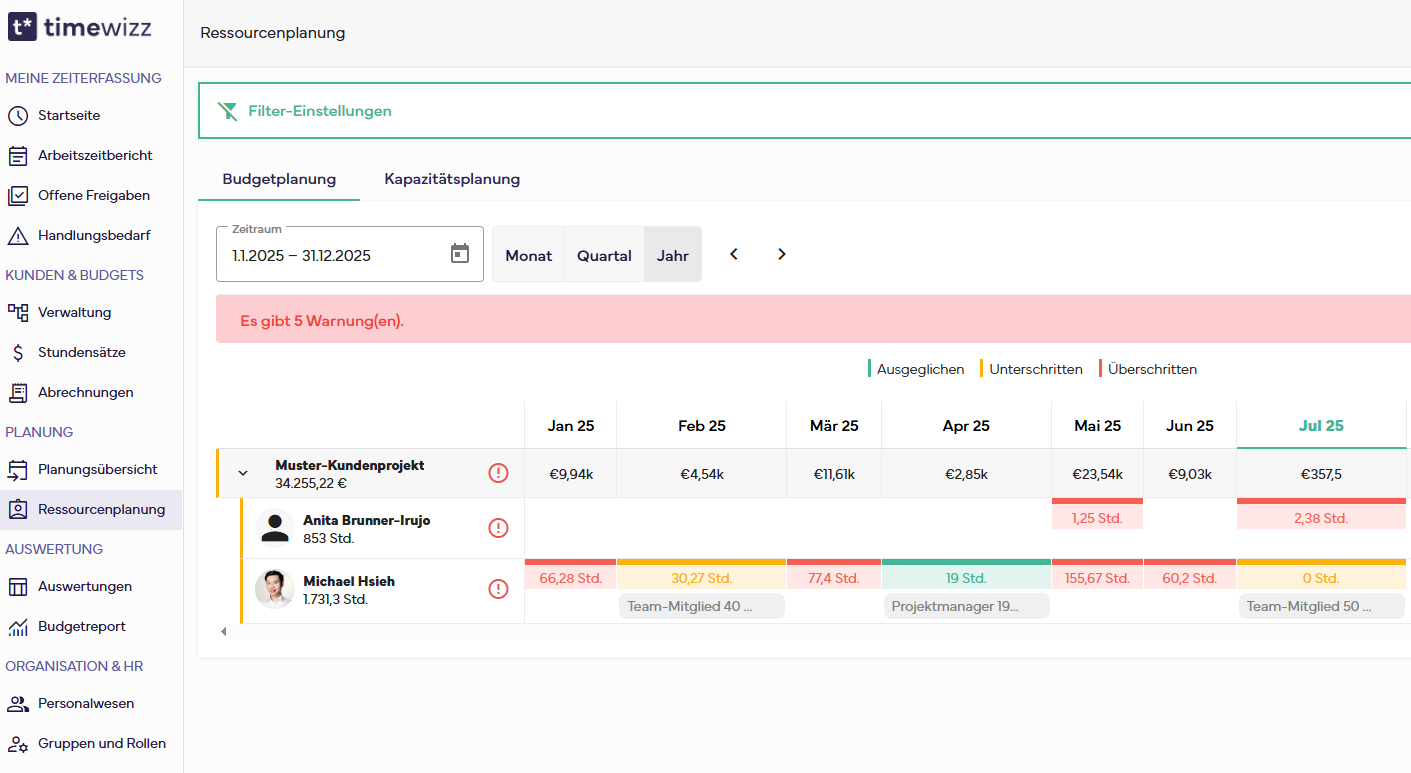Go to the next period with the right chevron
Image resolution: width=1411 pixels, height=773 pixels.
[781, 254]
